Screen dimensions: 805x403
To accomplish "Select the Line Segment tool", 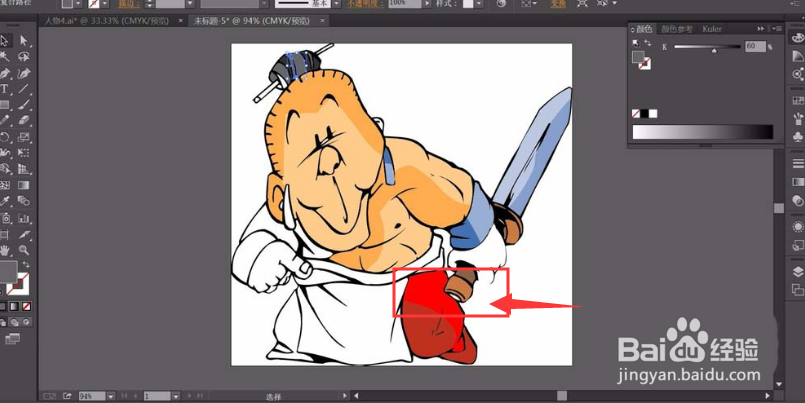I will [24, 89].
